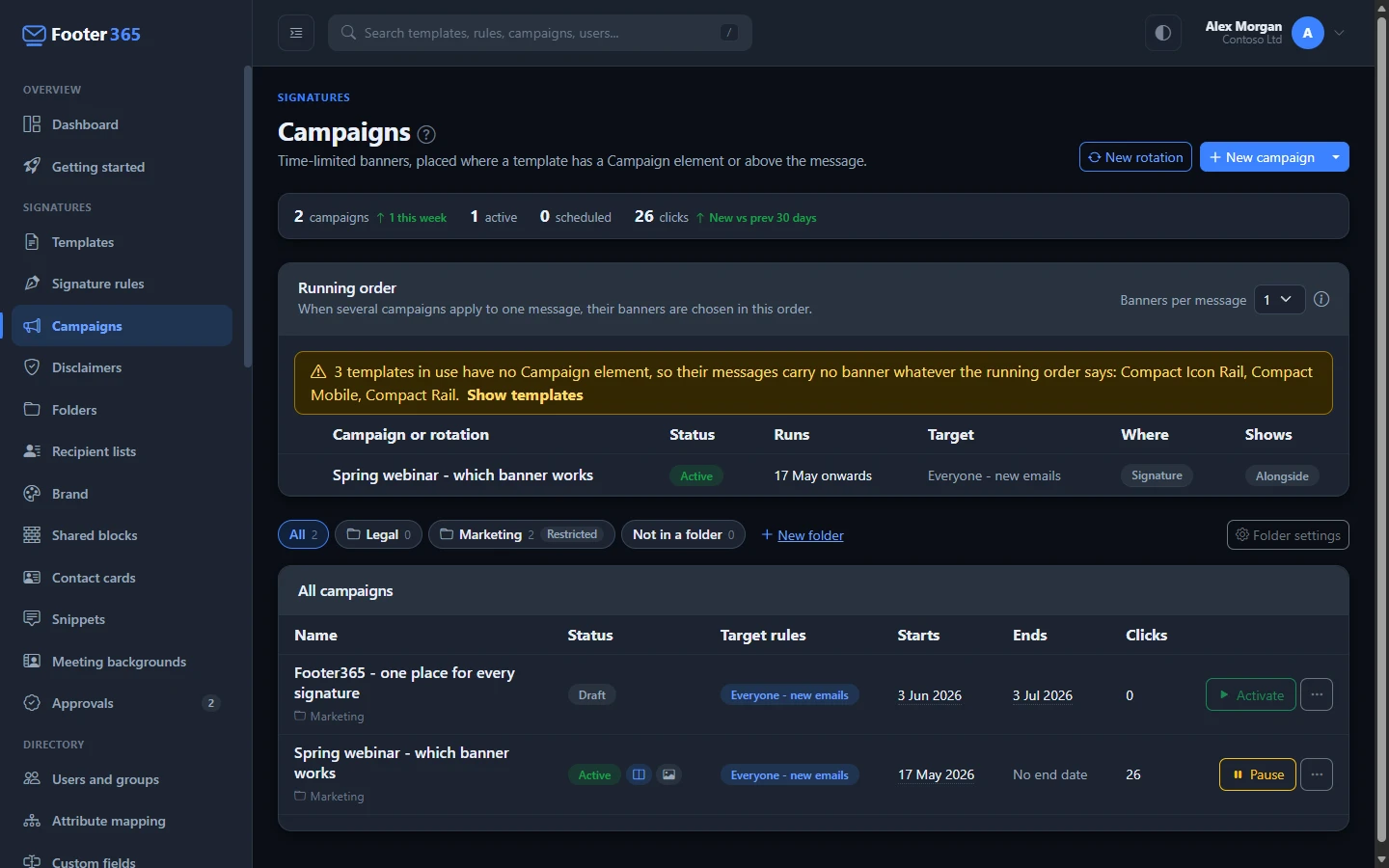Screen dimensions: 1389x868
Task: Click the Meeting backgrounds icon
Action: pos(32,661)
